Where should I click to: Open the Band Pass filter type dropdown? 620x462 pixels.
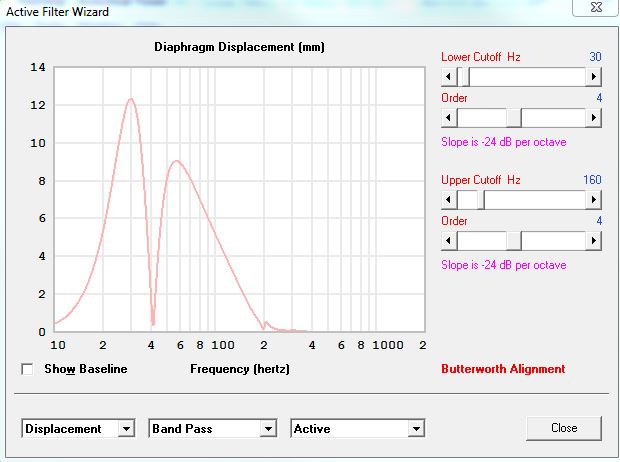pyautogui.click(x=213, y=428)
